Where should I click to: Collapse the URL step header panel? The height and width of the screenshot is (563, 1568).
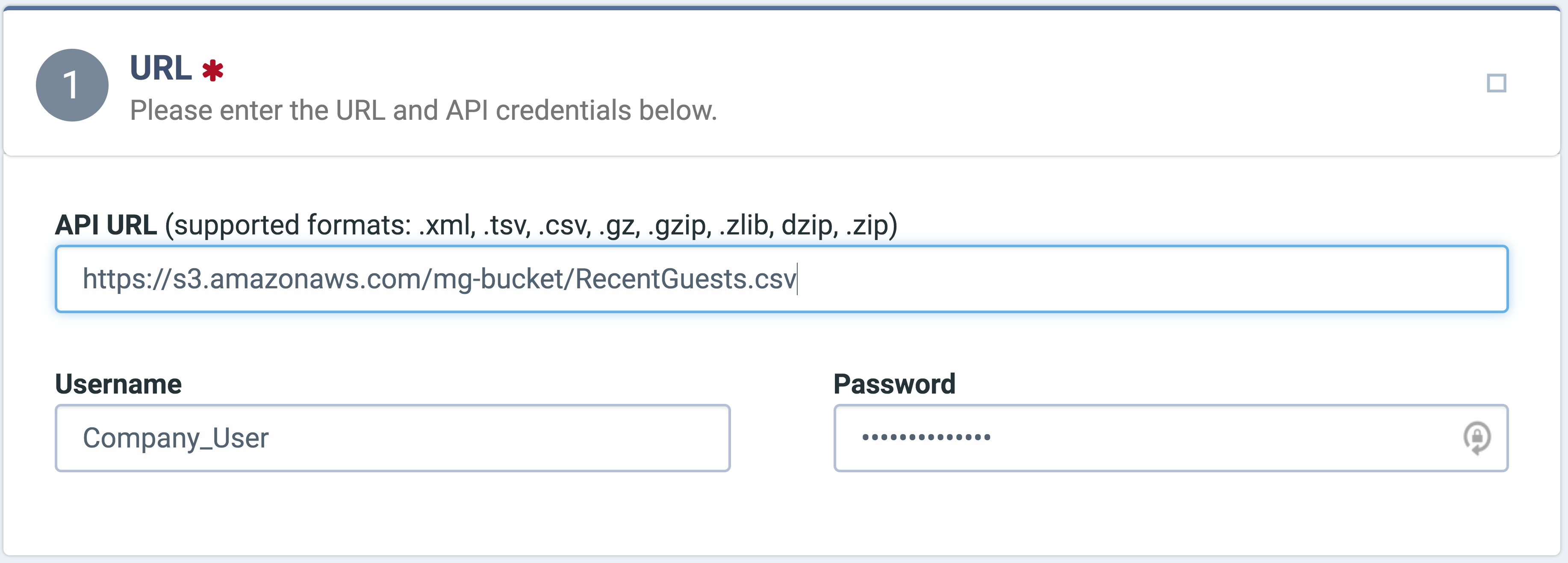click(781, 83)
